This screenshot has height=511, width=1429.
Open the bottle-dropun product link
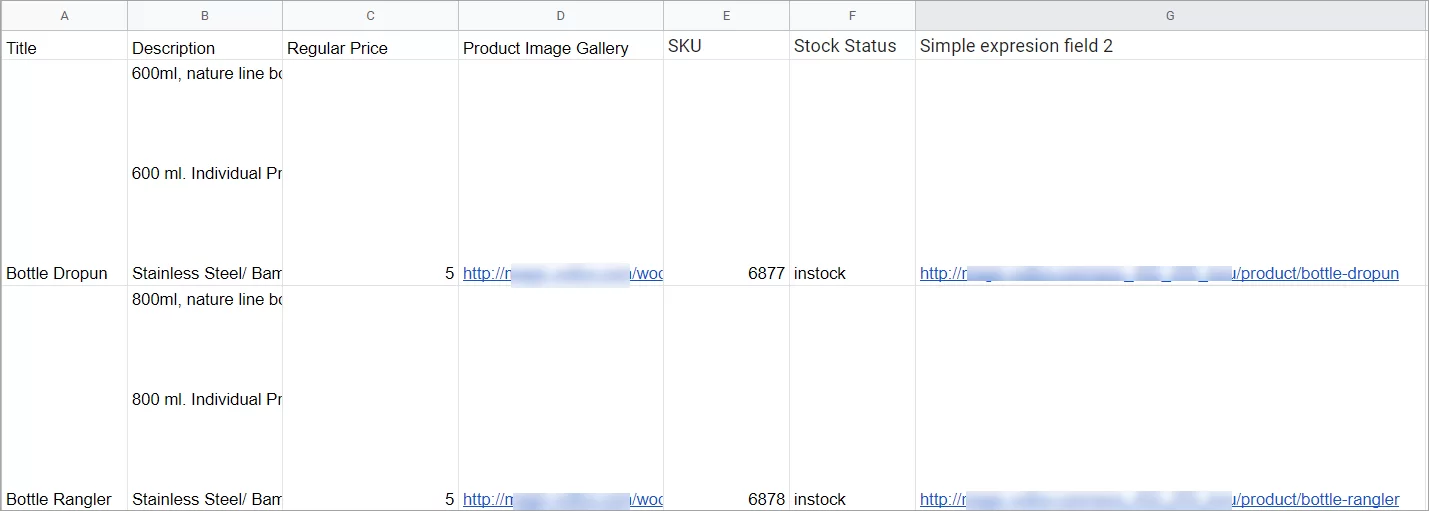(1318, 274)
